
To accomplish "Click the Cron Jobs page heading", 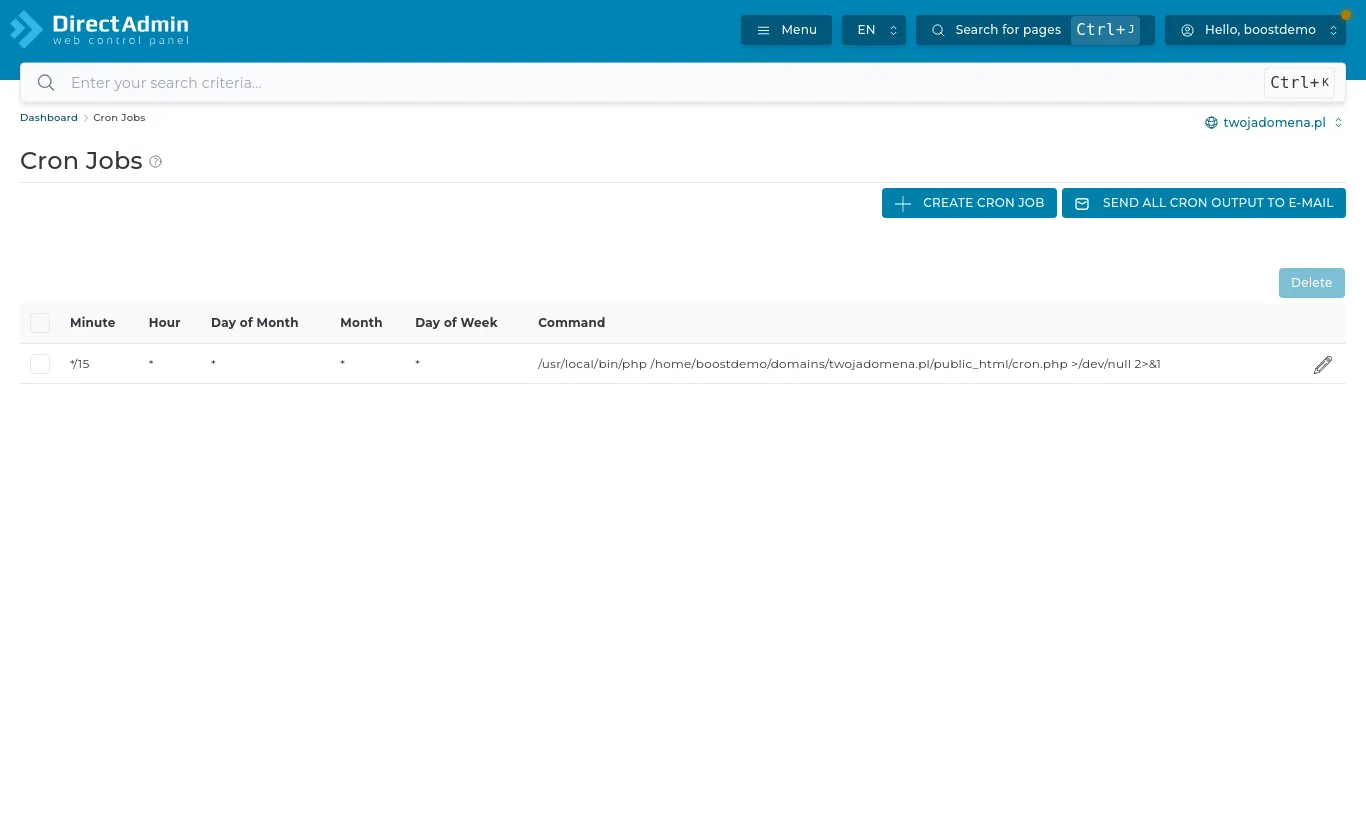I will click(x=81, y=161).
